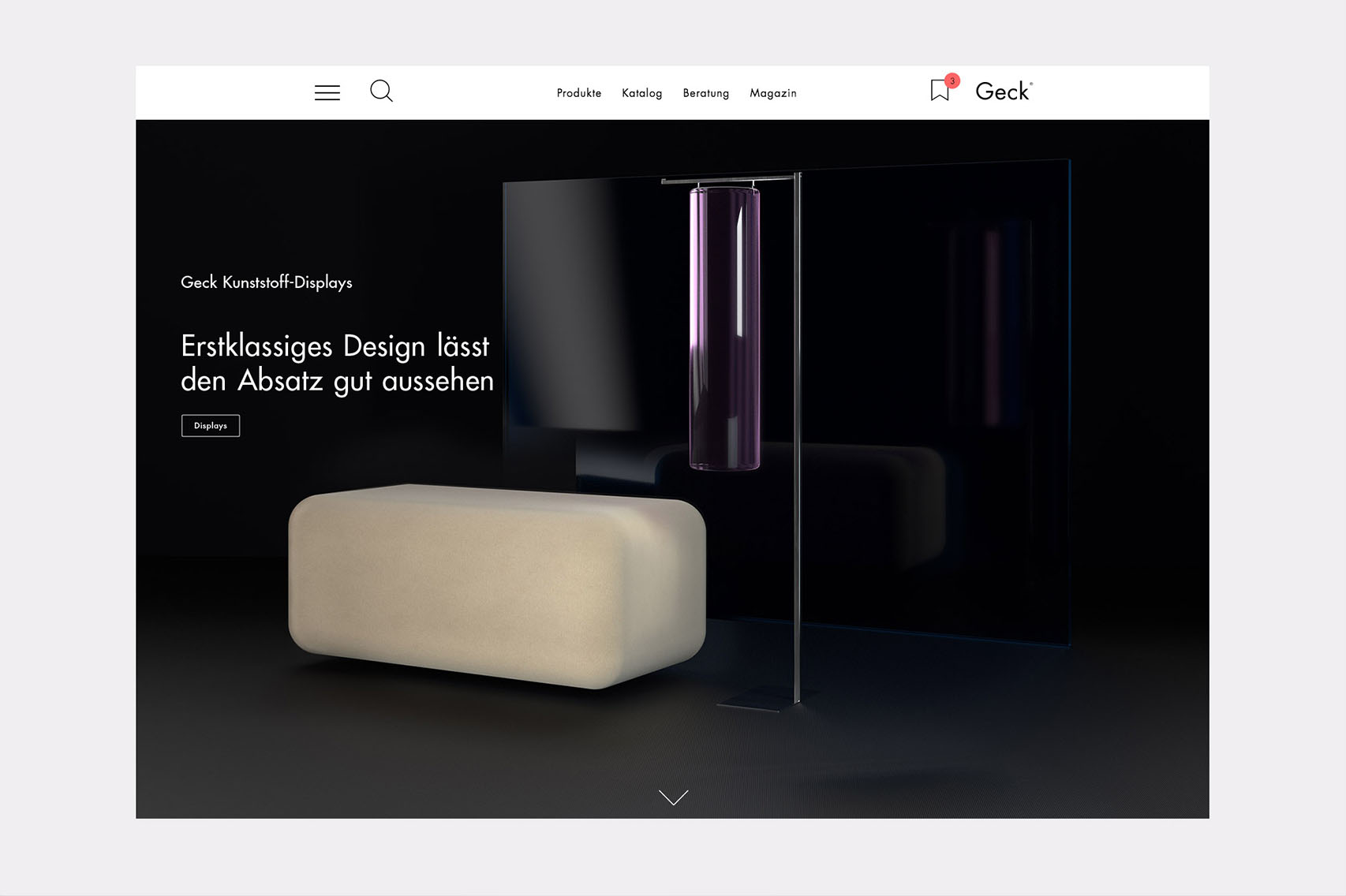Click the down chevron at the hero's bottom
The width and height of the screenshot is (1346, 896).
tap(673, 797)
